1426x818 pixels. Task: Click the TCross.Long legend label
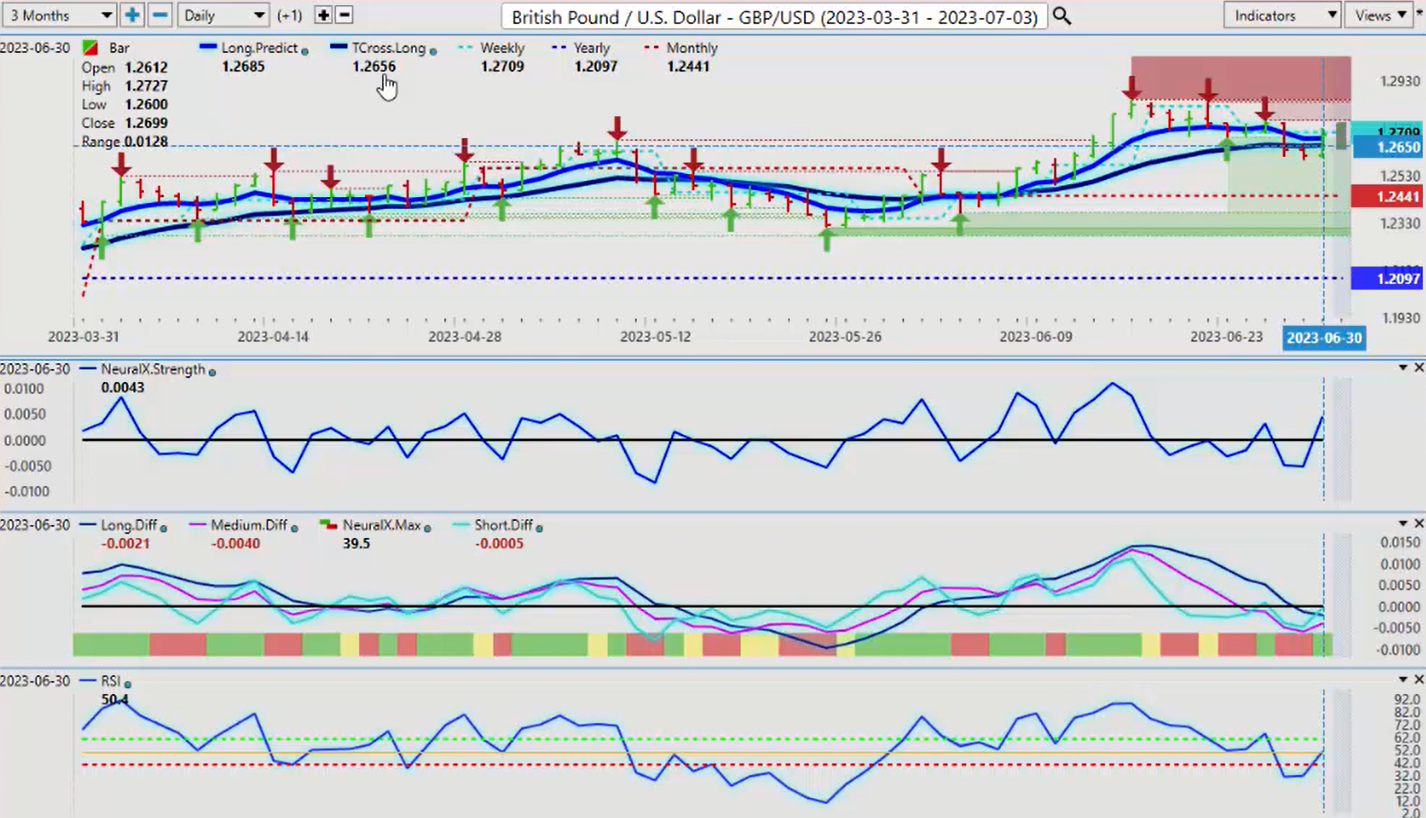389,48
